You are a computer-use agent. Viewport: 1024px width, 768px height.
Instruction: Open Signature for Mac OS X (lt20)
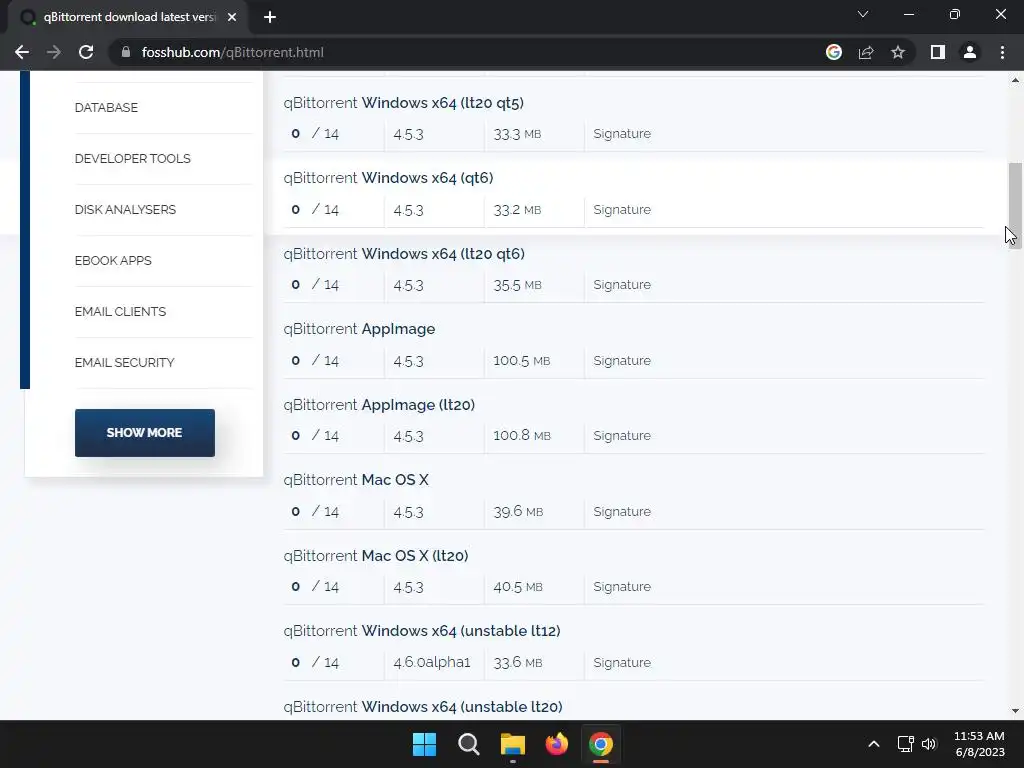tap(622, 586)
